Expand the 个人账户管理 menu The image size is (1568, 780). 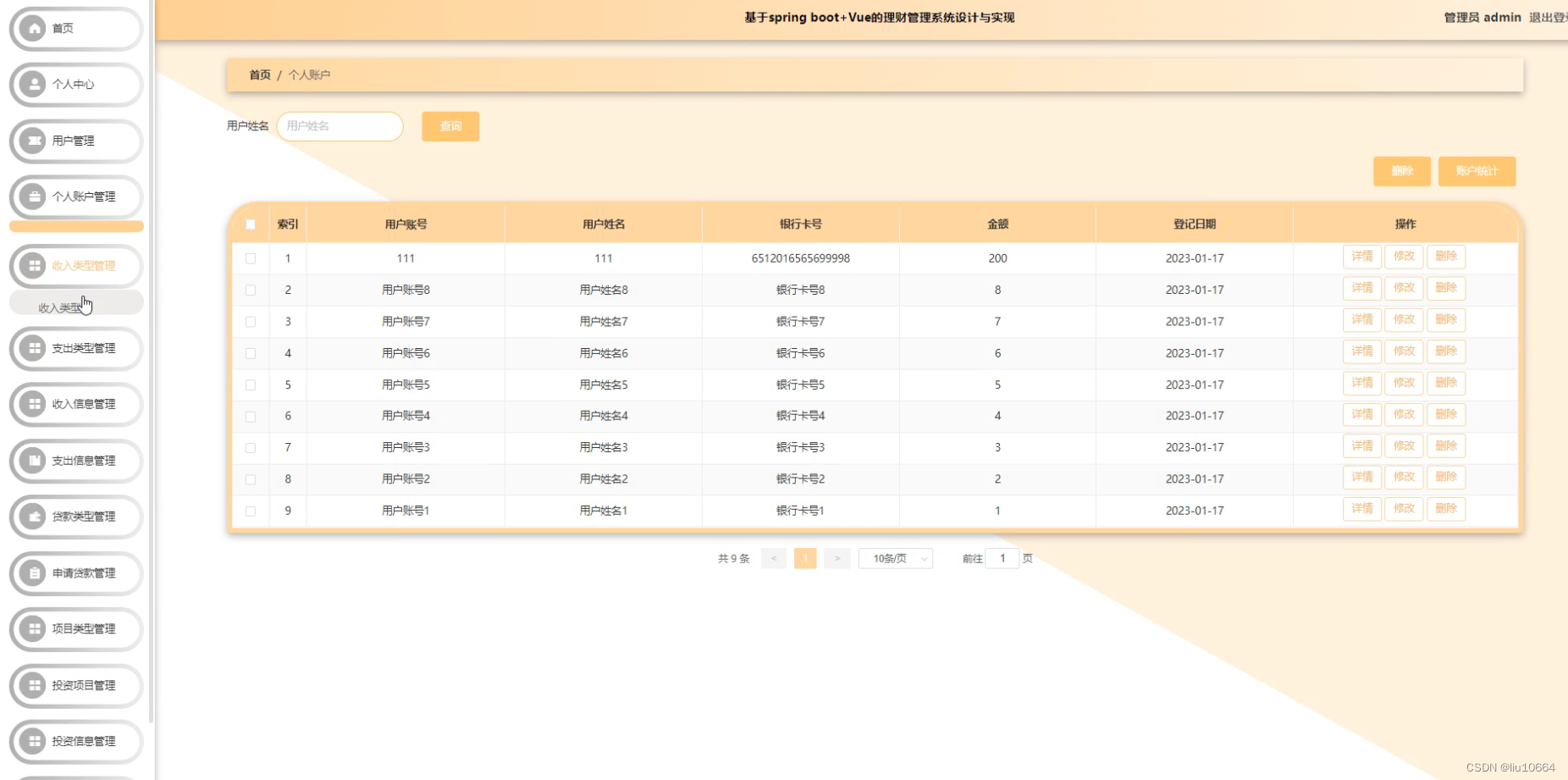(x=76, y=196)
